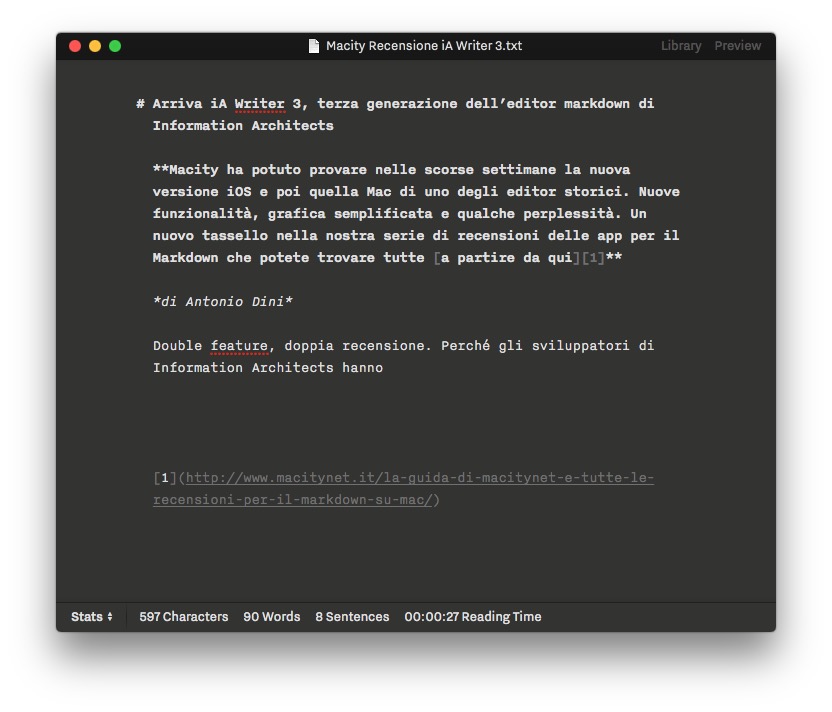The width and height of the screenshot is (832, 712).
Task: Click the underlined word 'feature'
Action: coord(239,346)
